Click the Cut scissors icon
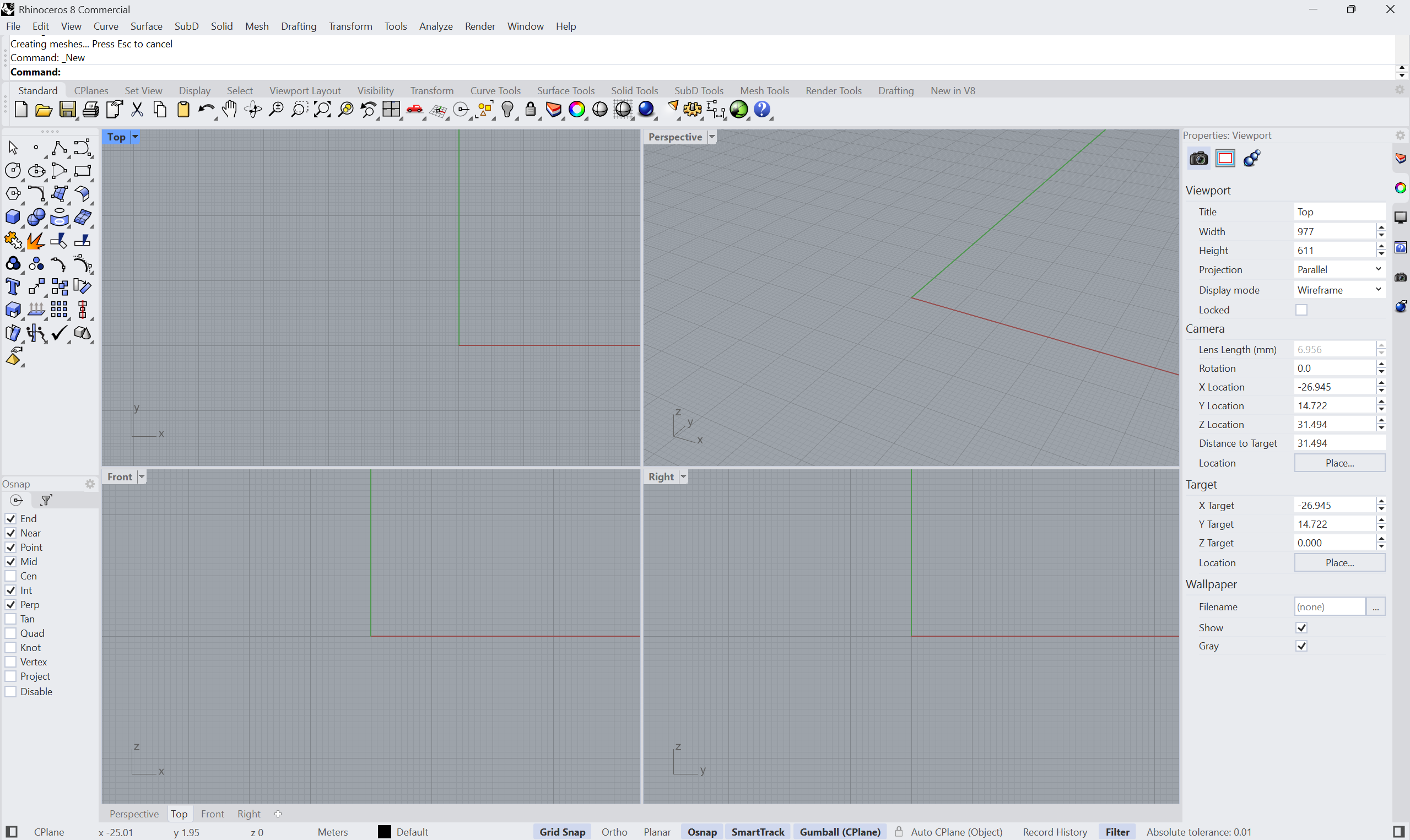The image size is (1410, 840). (x=137, y=110)
